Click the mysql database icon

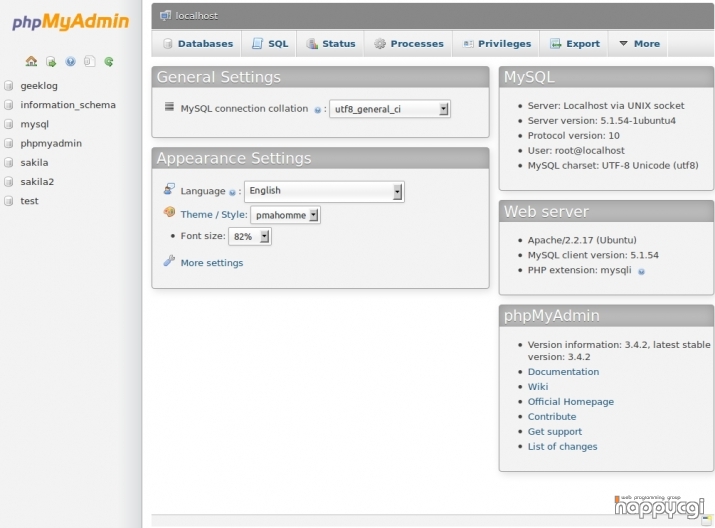(8, 124)
